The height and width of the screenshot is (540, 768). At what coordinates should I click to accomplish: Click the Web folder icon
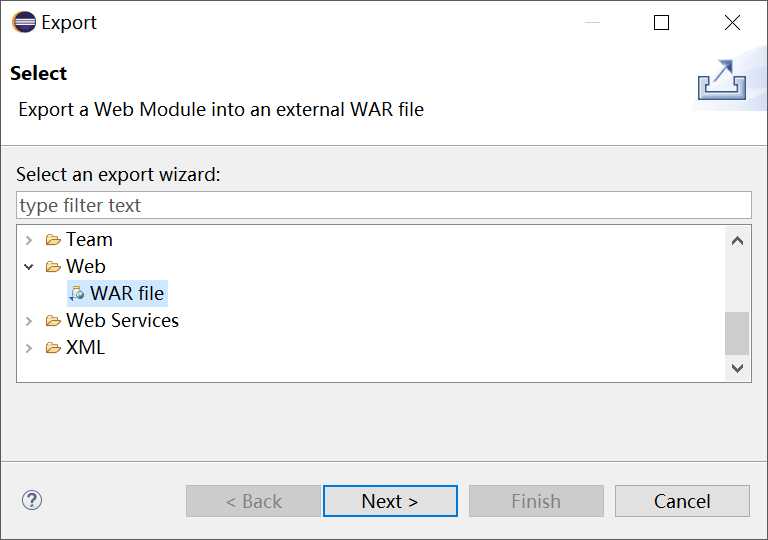[53, 267]
